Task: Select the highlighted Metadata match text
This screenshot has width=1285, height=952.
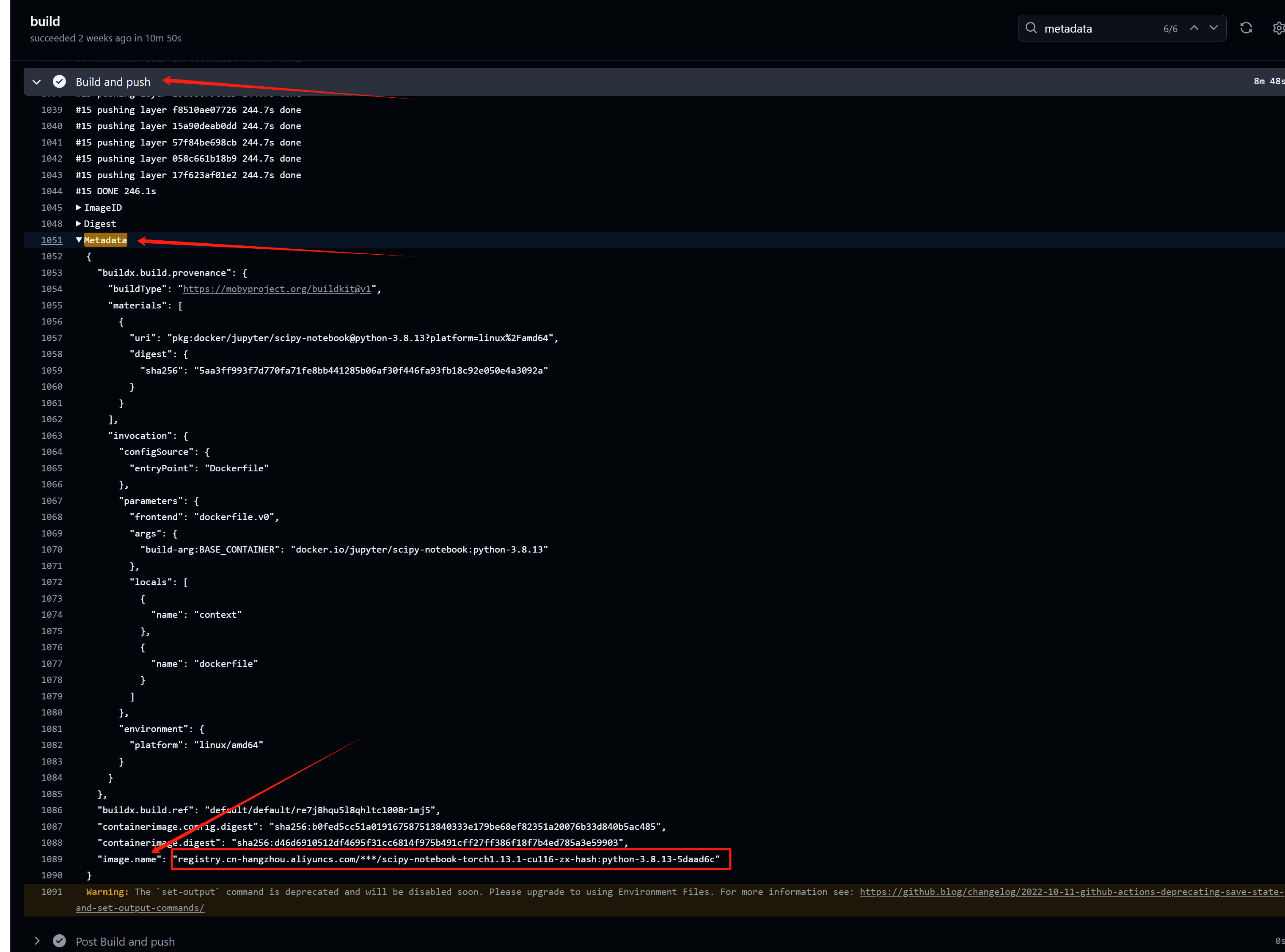Action: (105, 240)
